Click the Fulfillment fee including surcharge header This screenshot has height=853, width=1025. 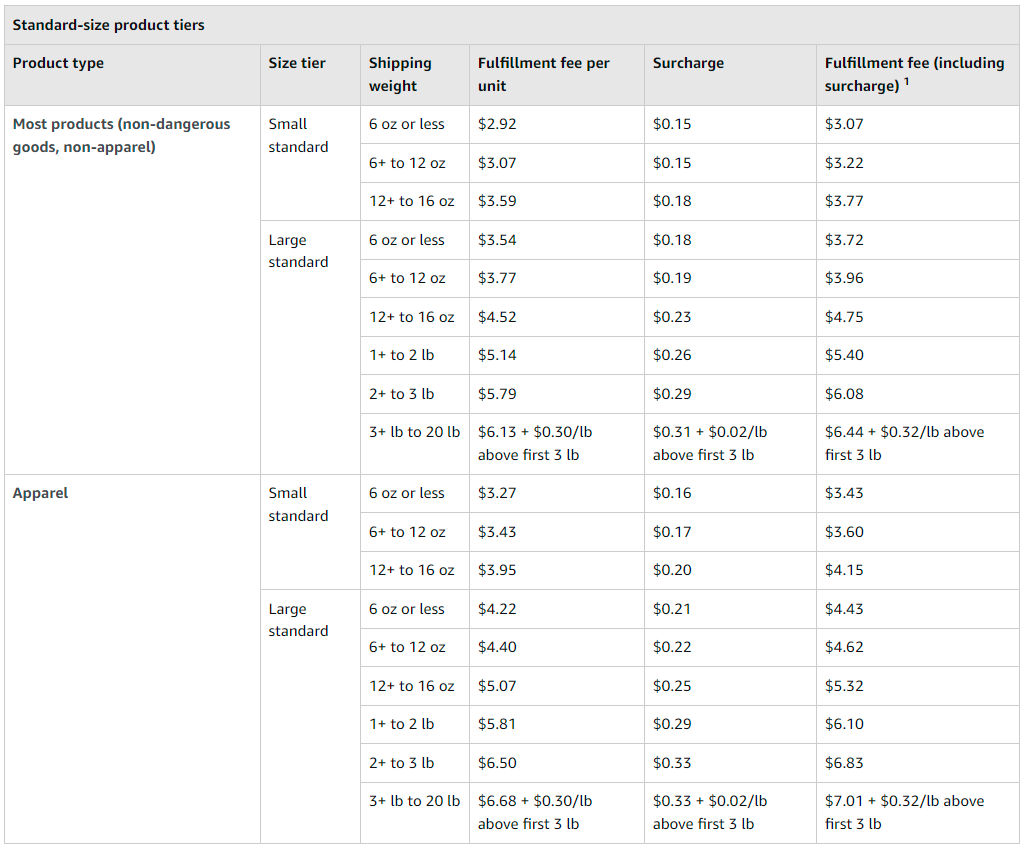point(915,74)
